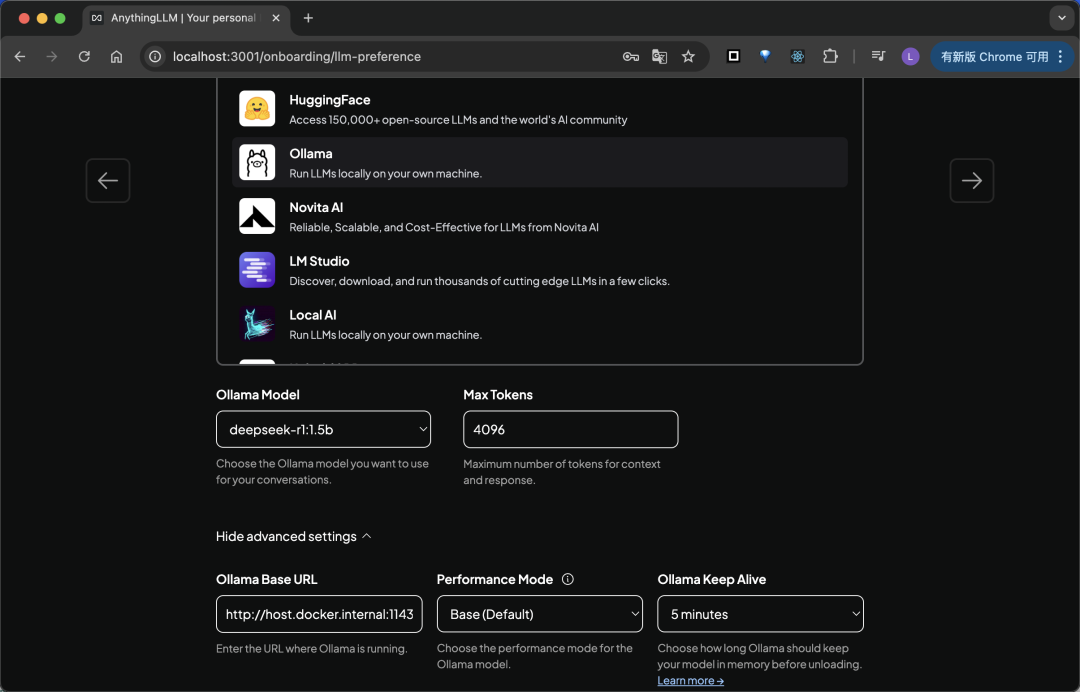Click the translate page icon
This screenshot has height=692, width=1080.
click(x=659, y=56)
